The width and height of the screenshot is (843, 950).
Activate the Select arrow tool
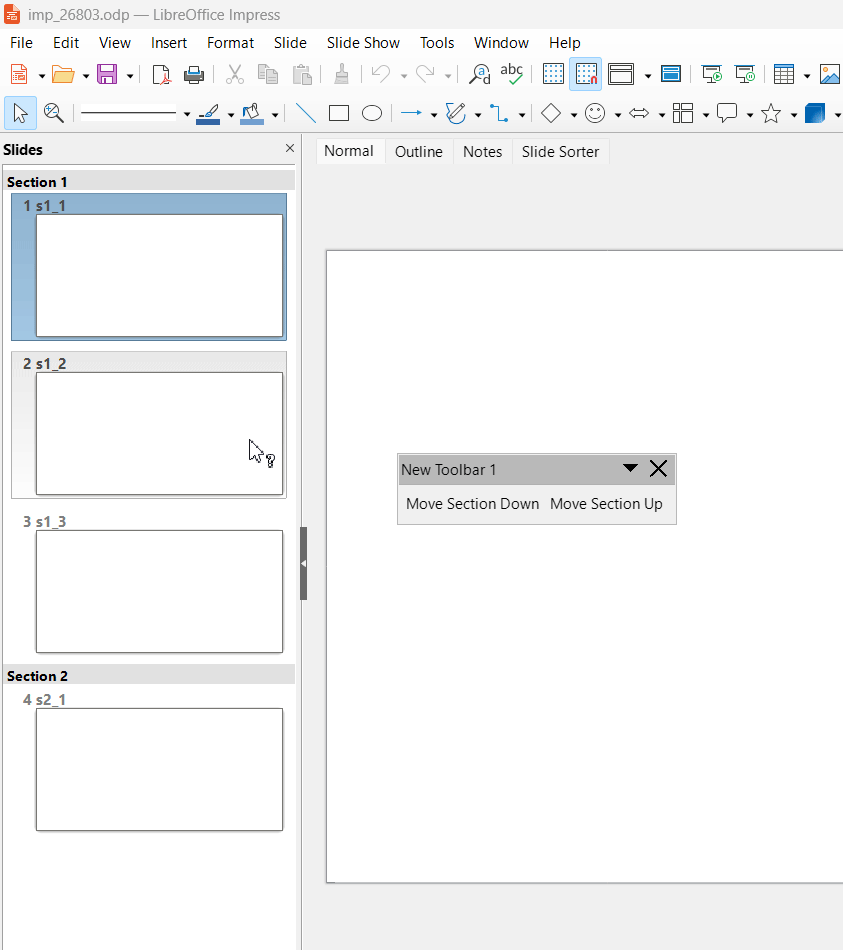[21, 113]
